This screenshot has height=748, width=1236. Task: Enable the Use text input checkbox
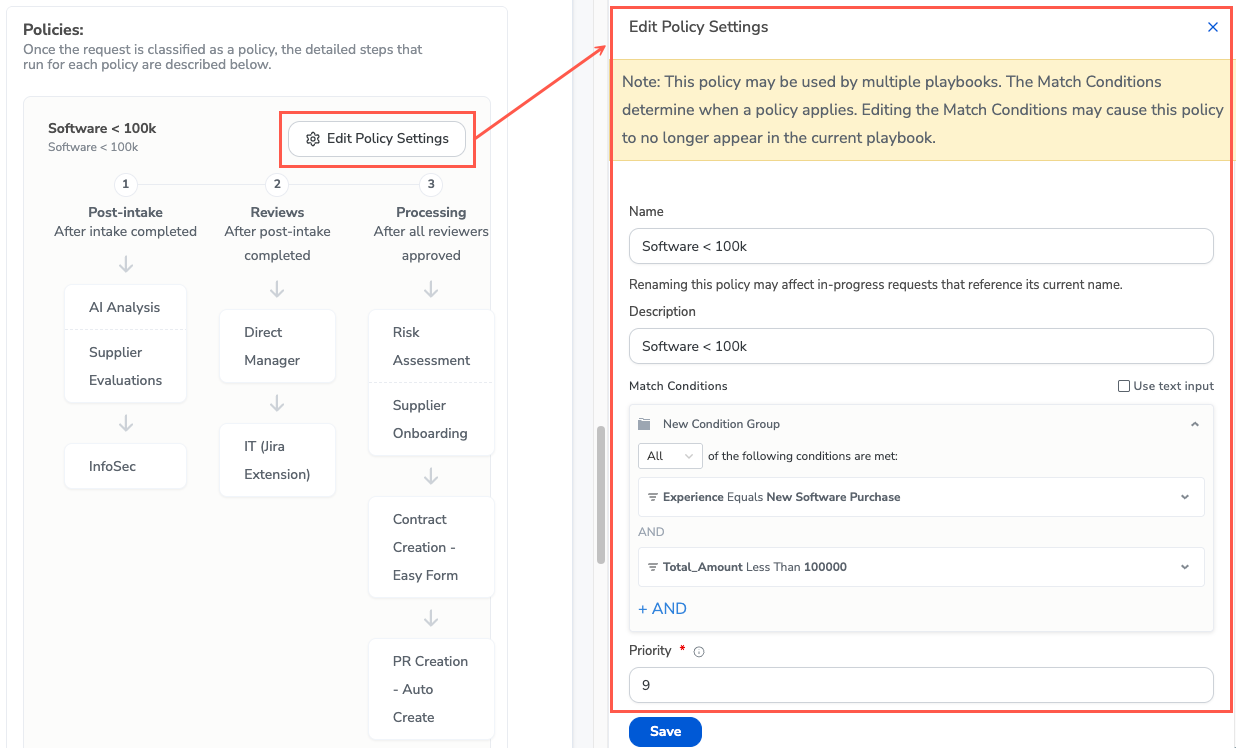[x=1124, y=386]
